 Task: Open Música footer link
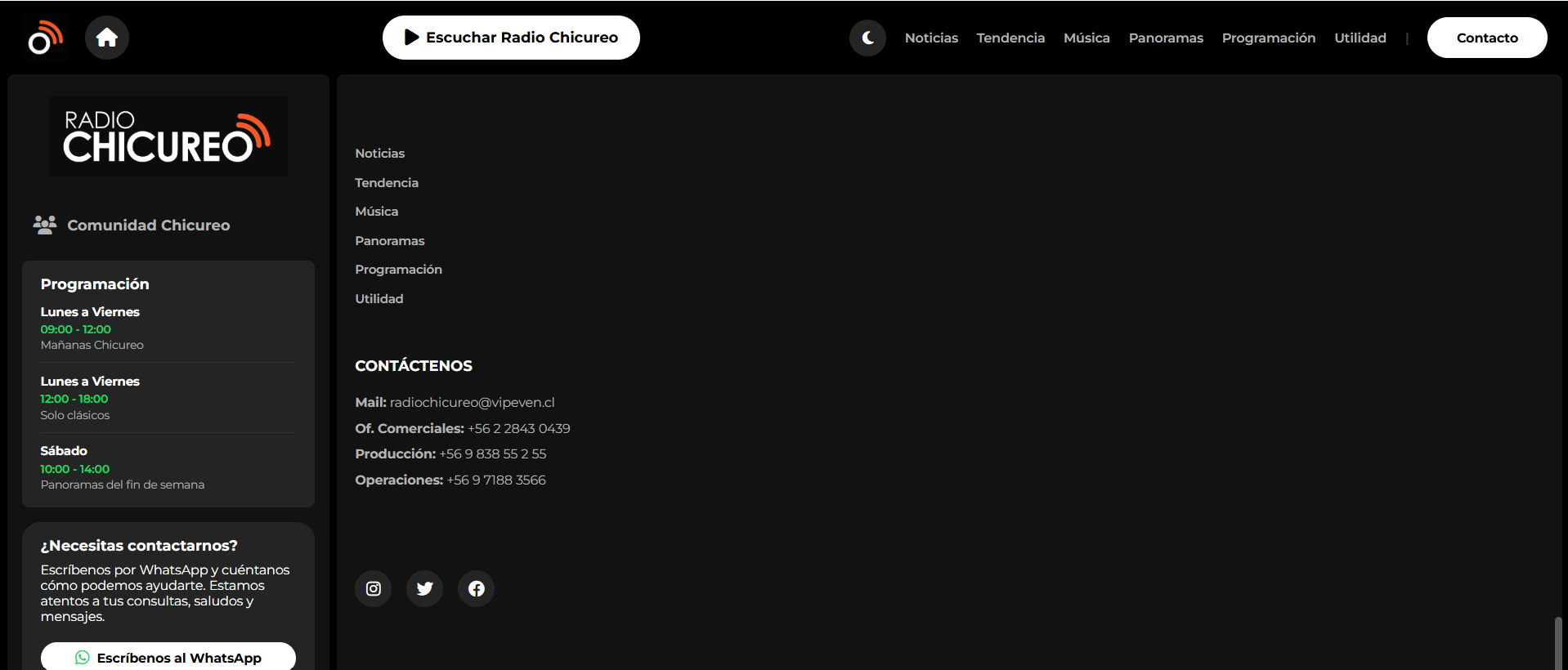coord(377,212)
